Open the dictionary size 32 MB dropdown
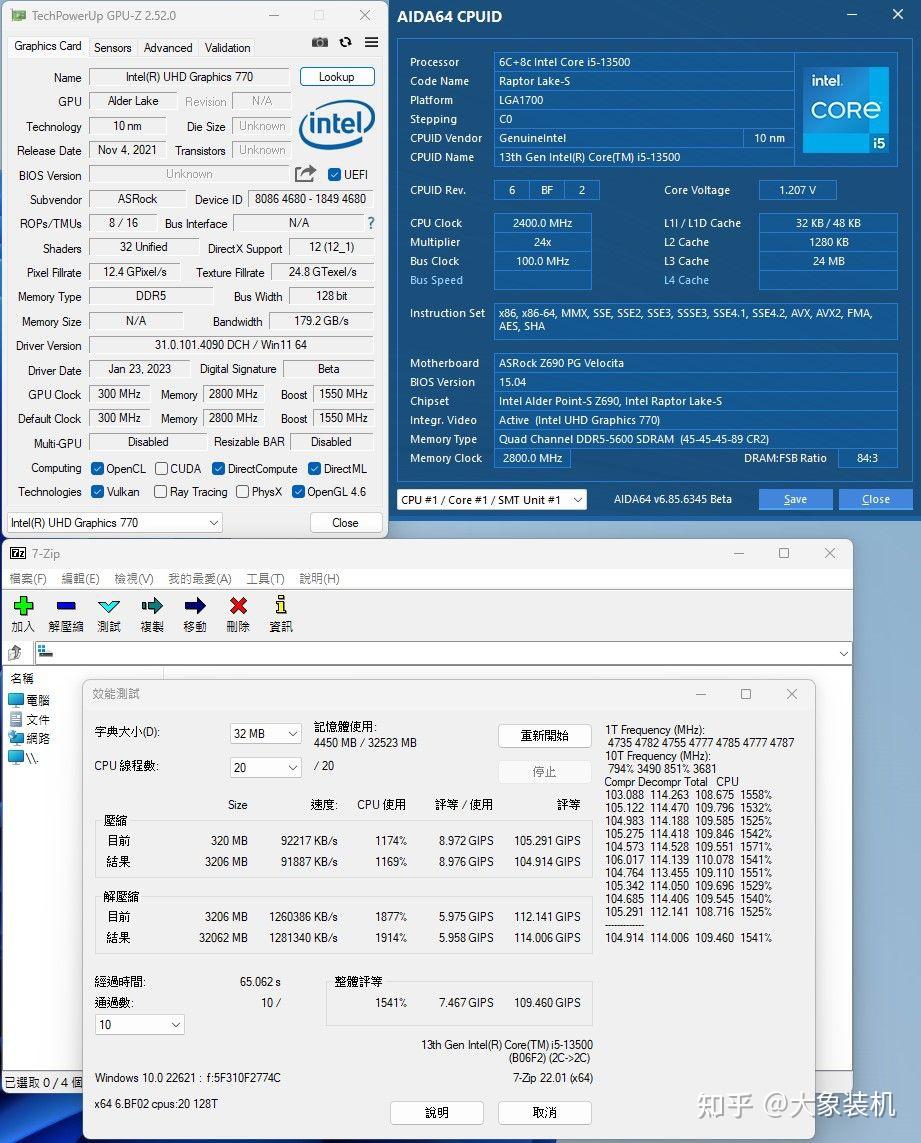Image resolution: width=921 pixels, height=1143 pixels. [x=265, y=733]
